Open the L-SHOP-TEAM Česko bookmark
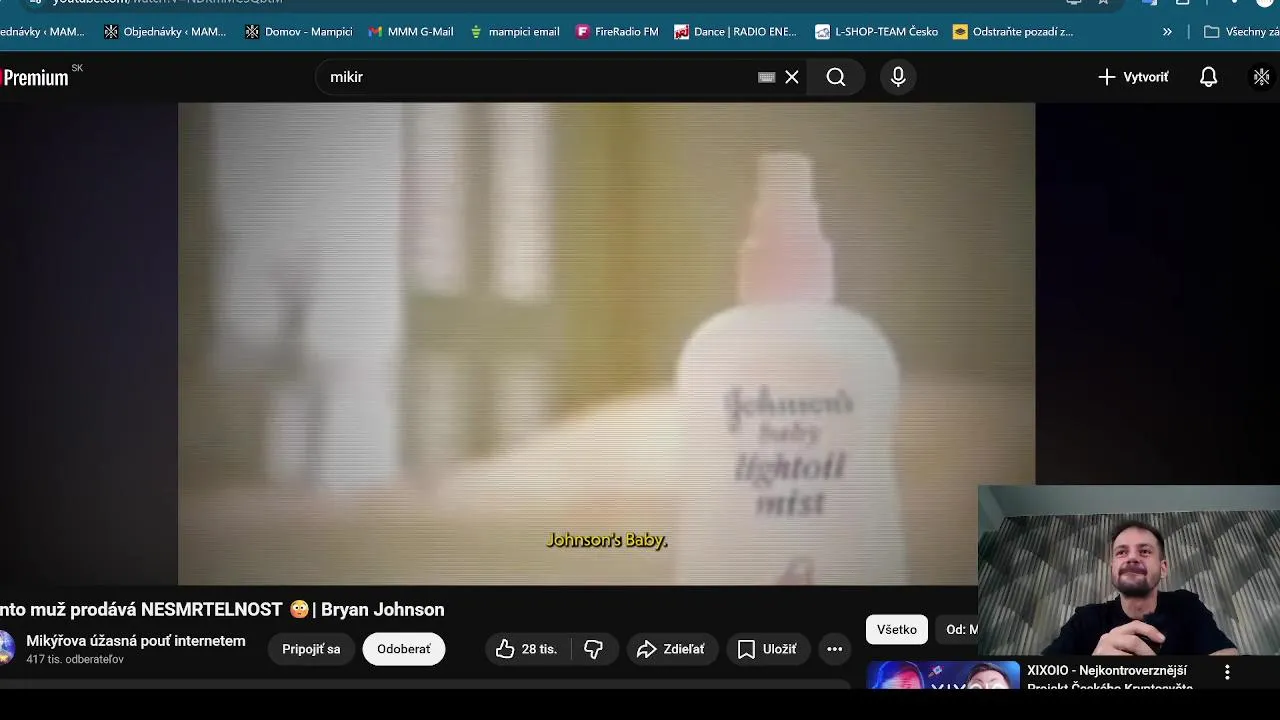 pyautogui.click(x=876, y=32)
